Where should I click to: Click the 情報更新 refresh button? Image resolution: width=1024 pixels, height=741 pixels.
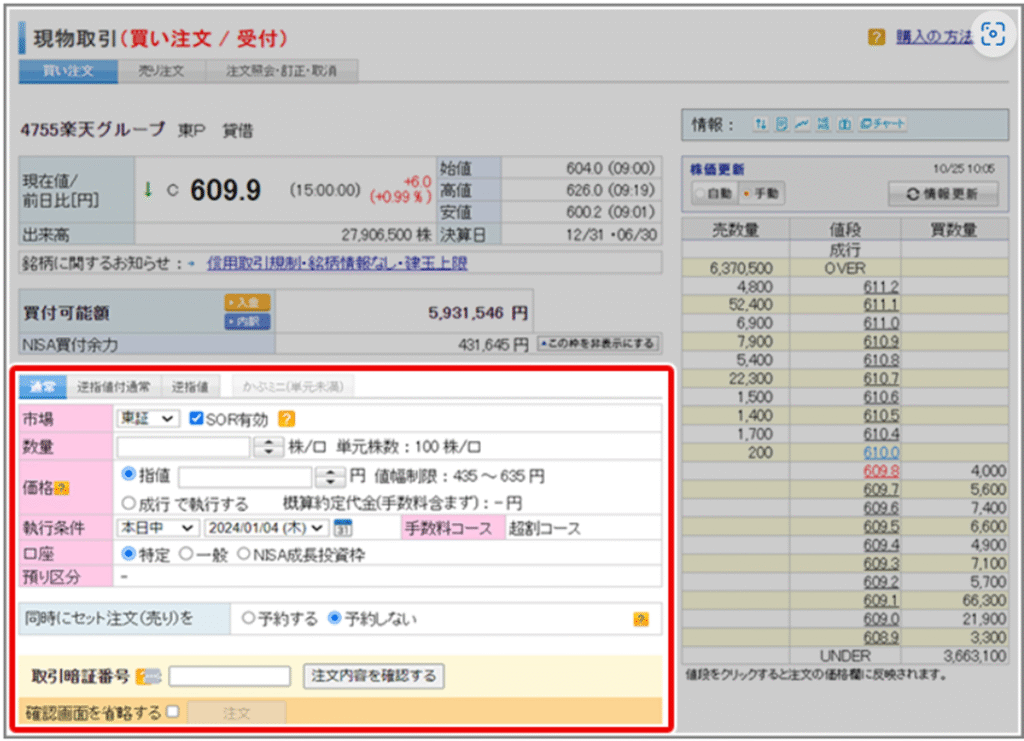(942, 194)
